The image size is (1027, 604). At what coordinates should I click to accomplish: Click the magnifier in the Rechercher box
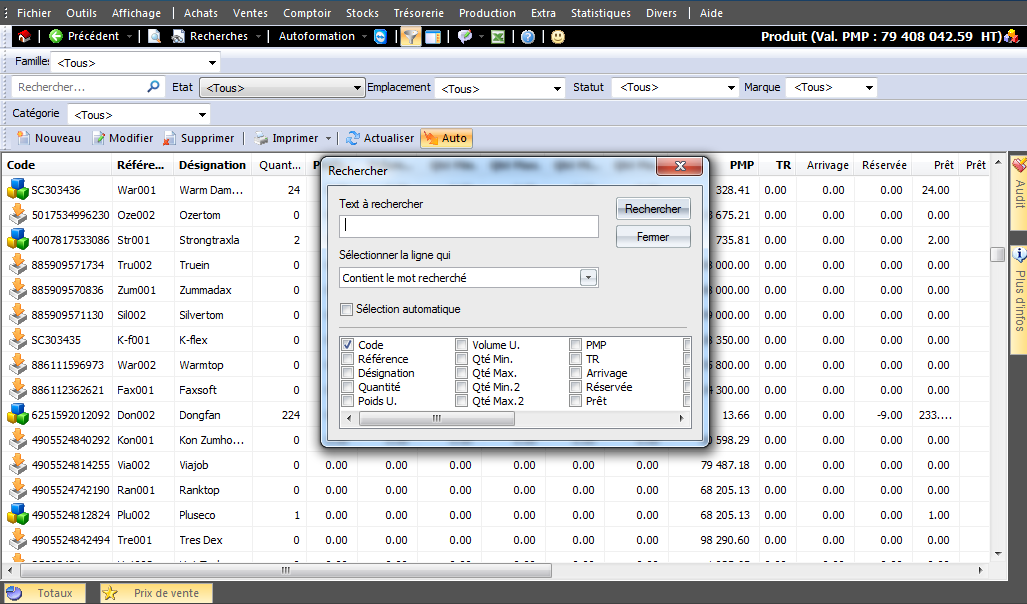point(153,87)
